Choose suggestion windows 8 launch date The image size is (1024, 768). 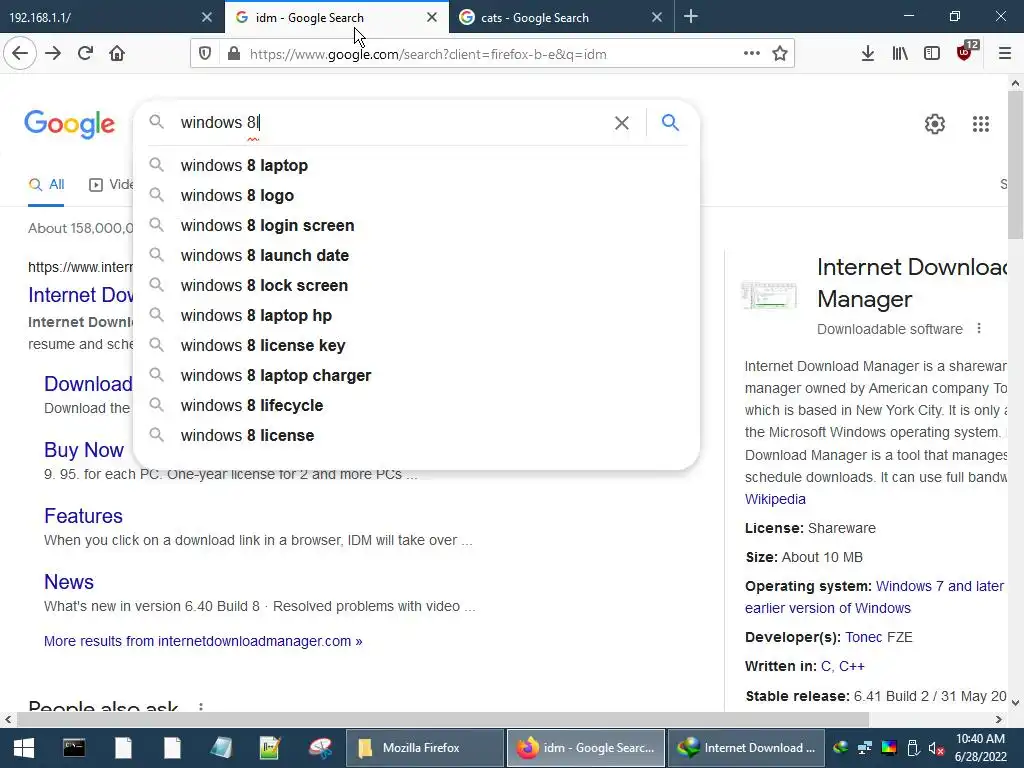416,255
